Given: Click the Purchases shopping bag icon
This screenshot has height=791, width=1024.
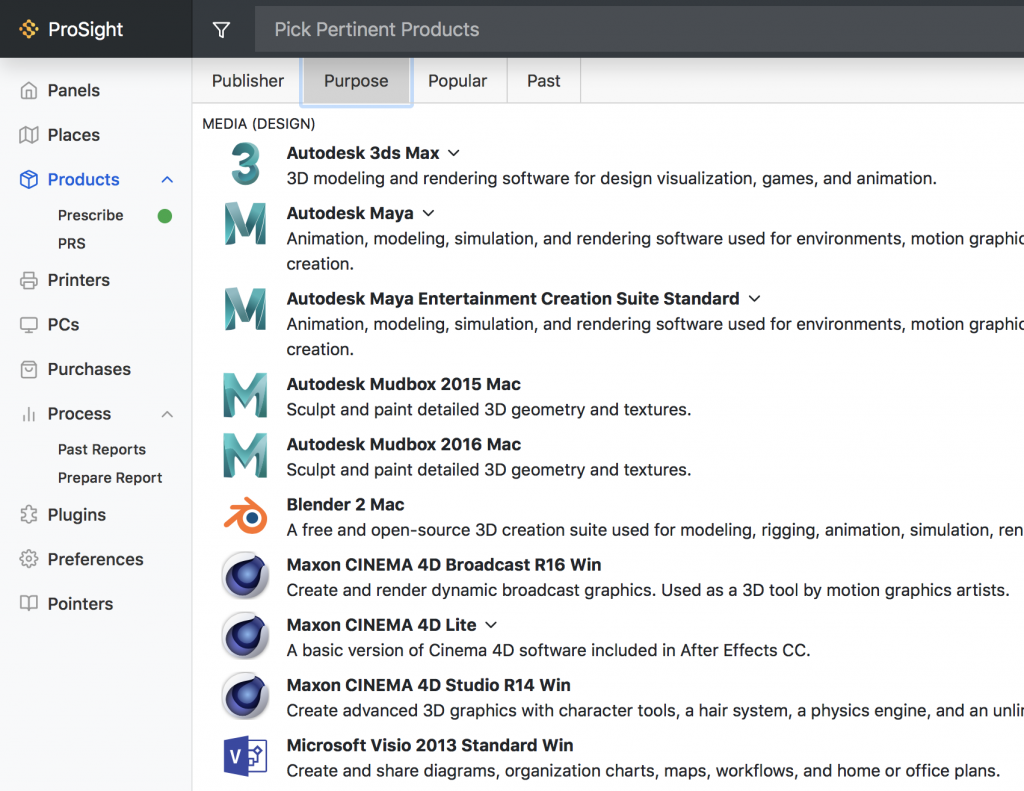Looking at the screenshot, I should pos(29,369).
